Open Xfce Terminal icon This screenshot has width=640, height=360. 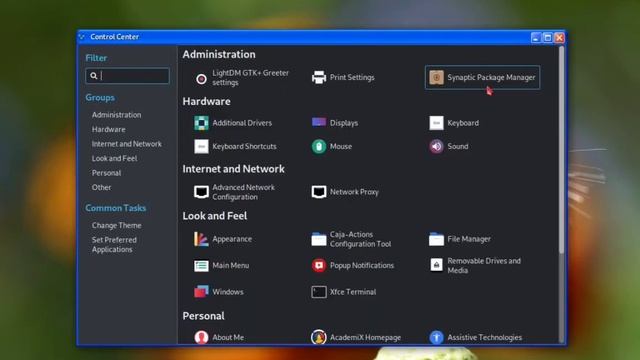pos(319,292)
